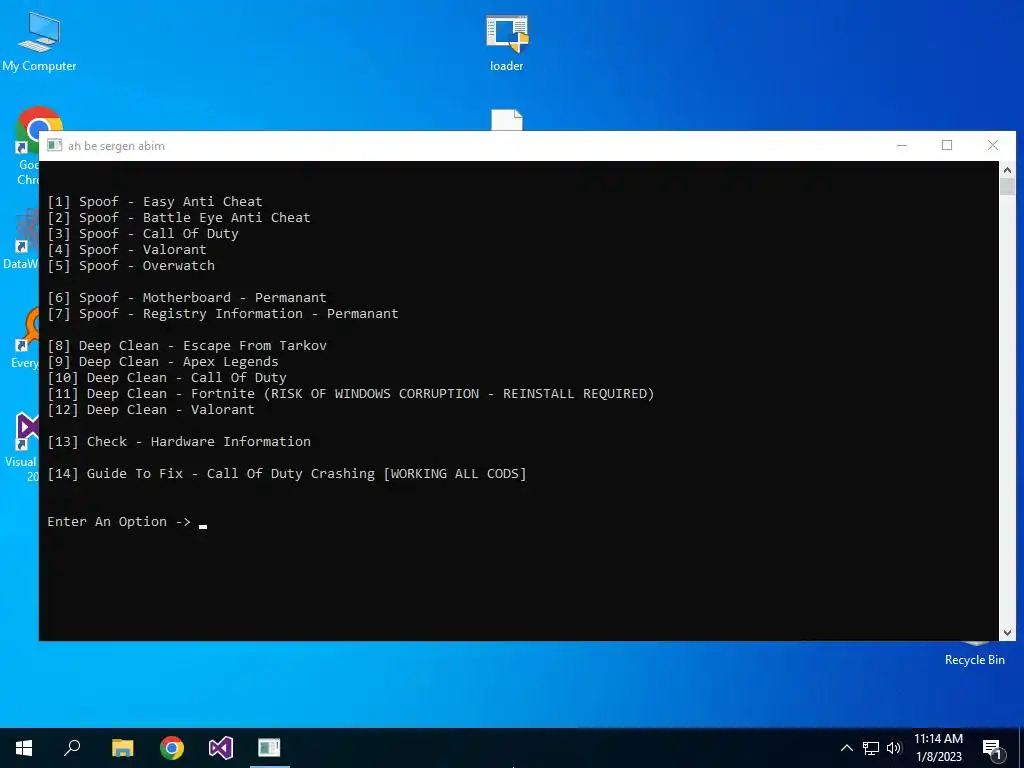The height and width of the screenshot is (768, 1024).
Task: Open the volume speaker tray icon
Action: pos(894,748)
